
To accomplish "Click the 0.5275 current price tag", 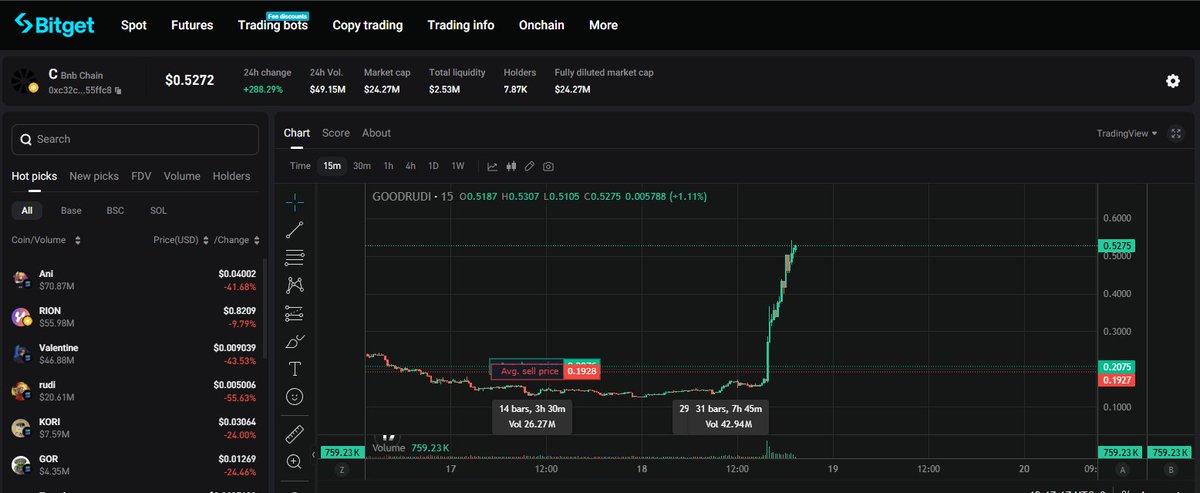I will coord(1116,245).
